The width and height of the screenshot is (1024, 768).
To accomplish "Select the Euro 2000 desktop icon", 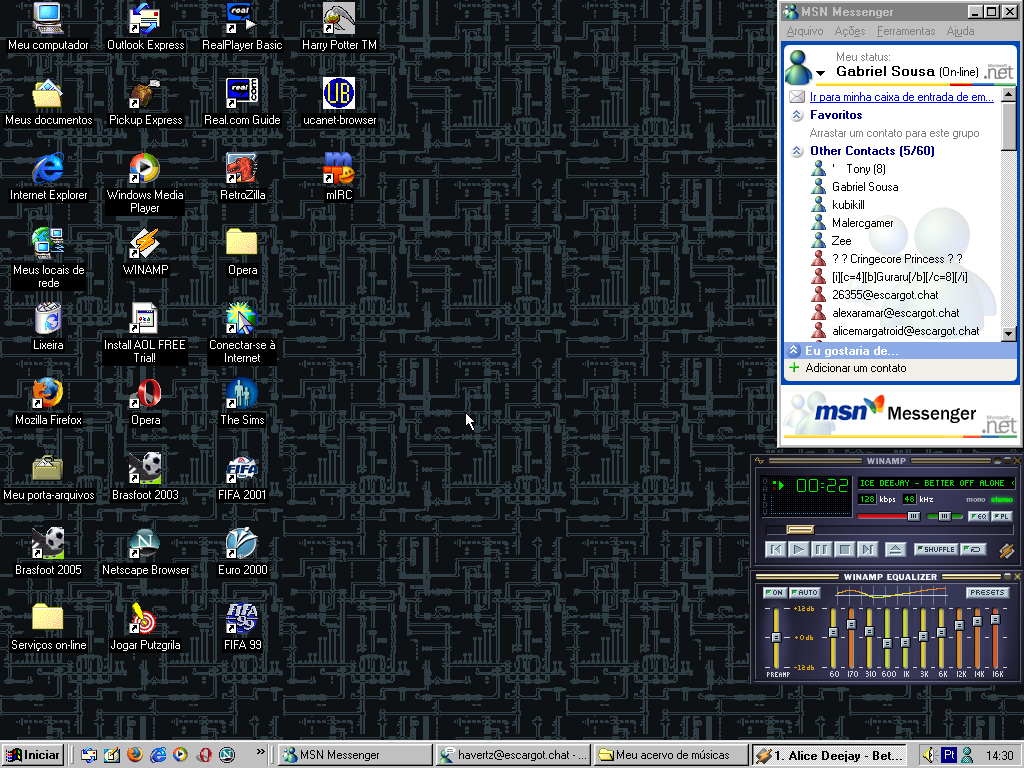I will (x=242, y=552).
